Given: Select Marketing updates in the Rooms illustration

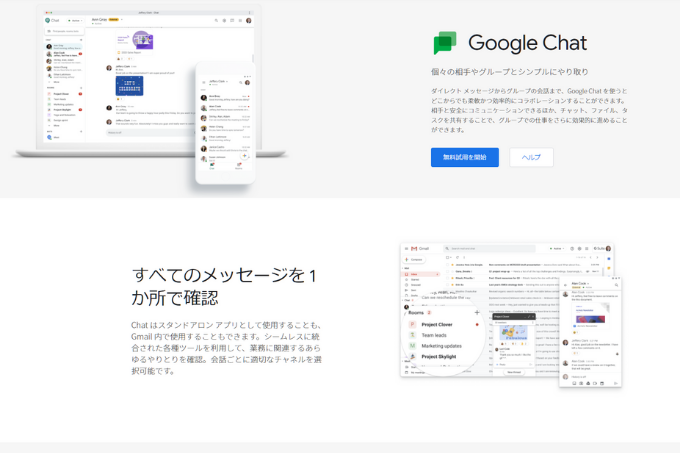Looking at the screenshot, I should tap(441, 346).
